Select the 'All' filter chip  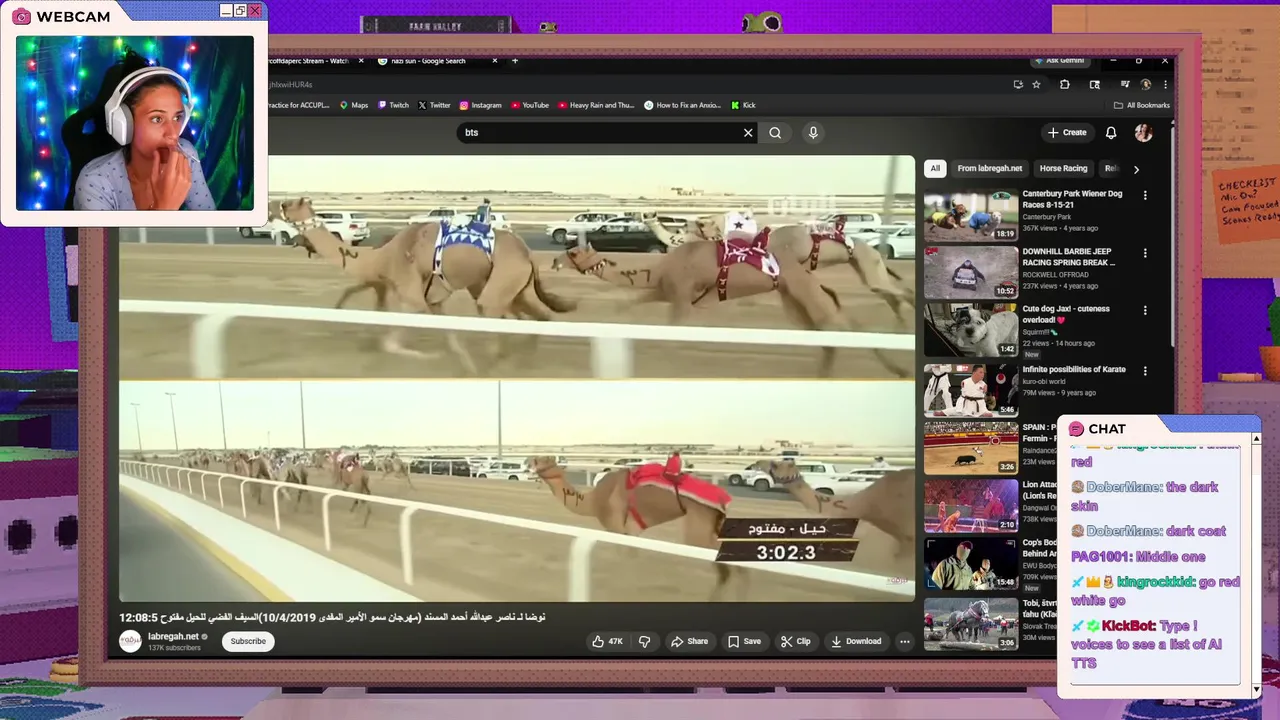(x=935, y=169)
